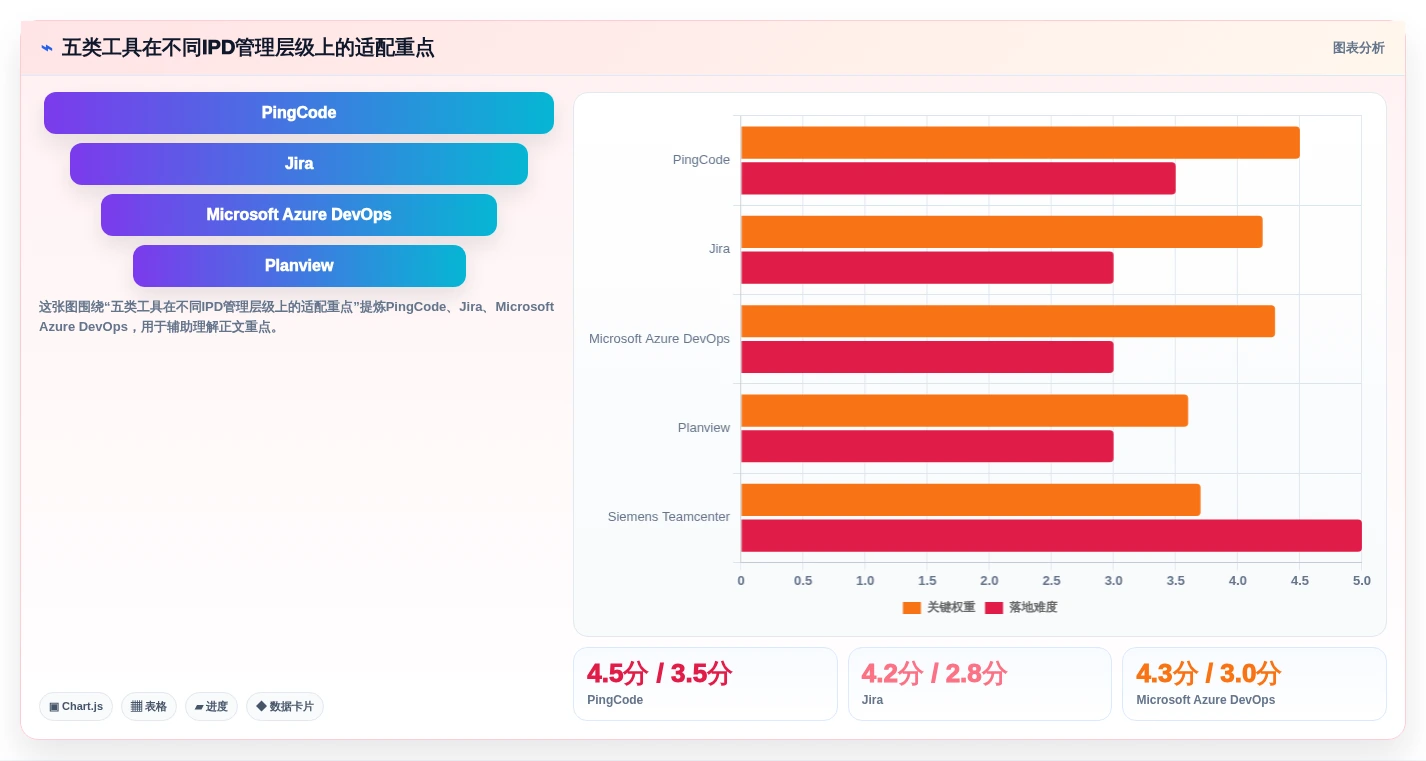The height and width of the screenshot is (761, 1426).
Task: Click the orange 关键权重 legend swatch
Action: click(x=911, y=608)
